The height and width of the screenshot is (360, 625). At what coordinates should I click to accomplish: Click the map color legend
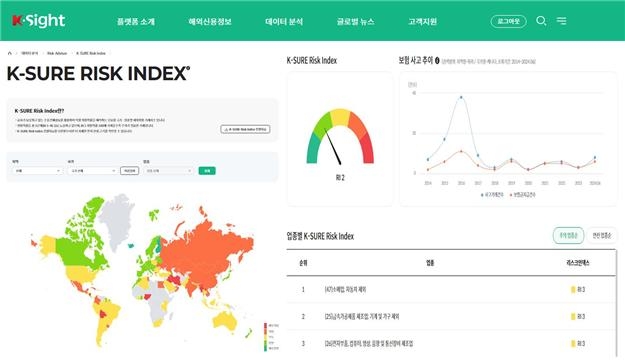[271, 337]
